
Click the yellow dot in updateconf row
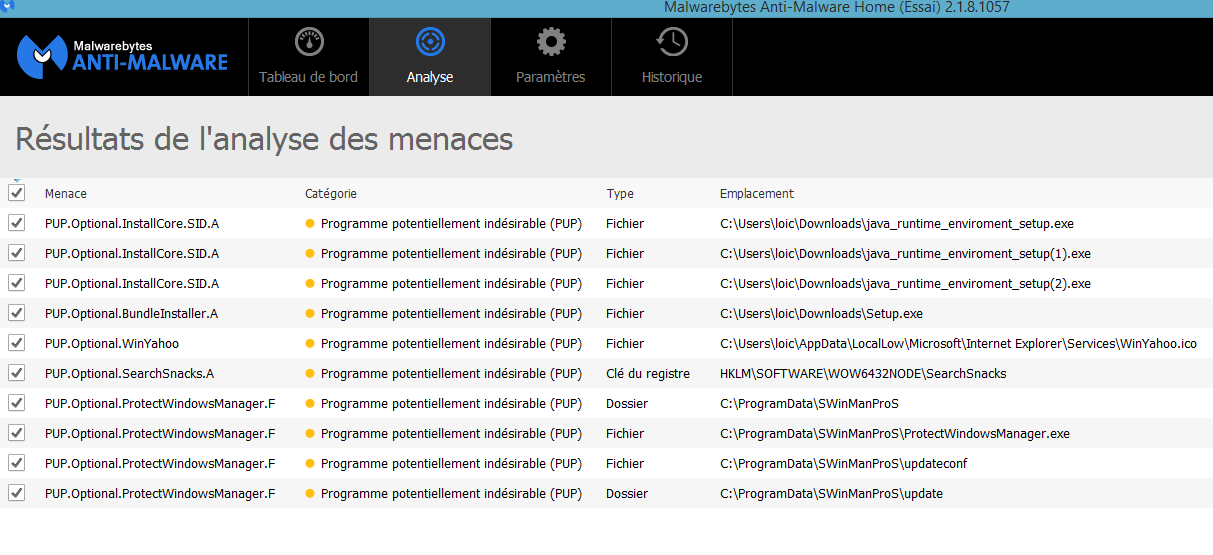pos(310,464)
